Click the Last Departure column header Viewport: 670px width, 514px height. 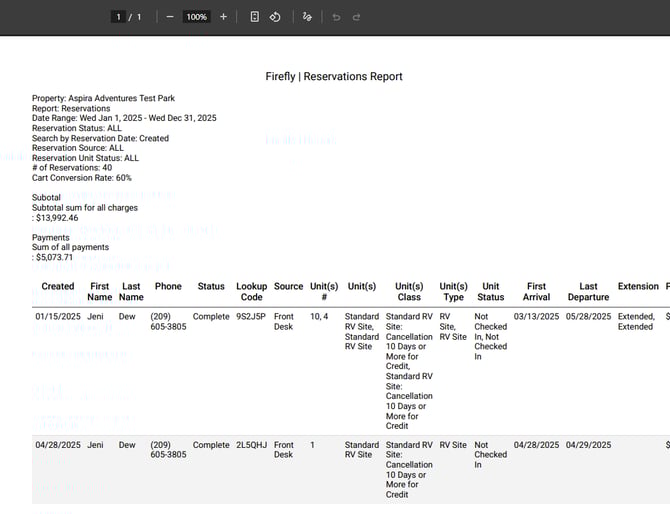(588, 291)
